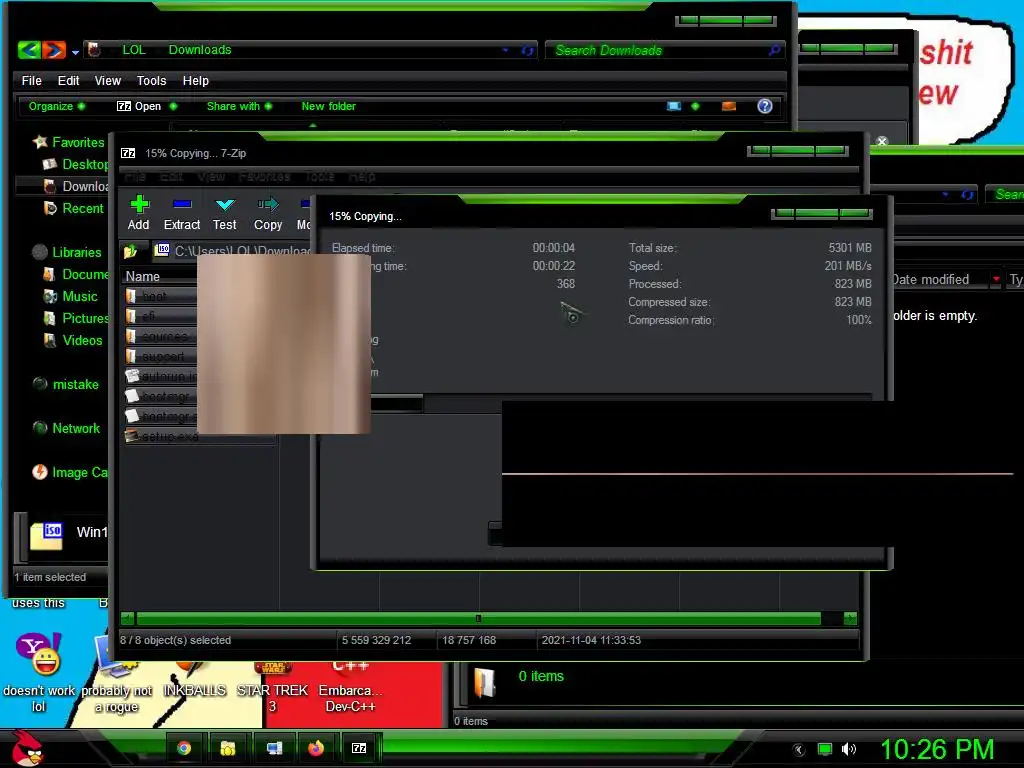Refresh the Downloads folder address bar

tap(527, 50)
